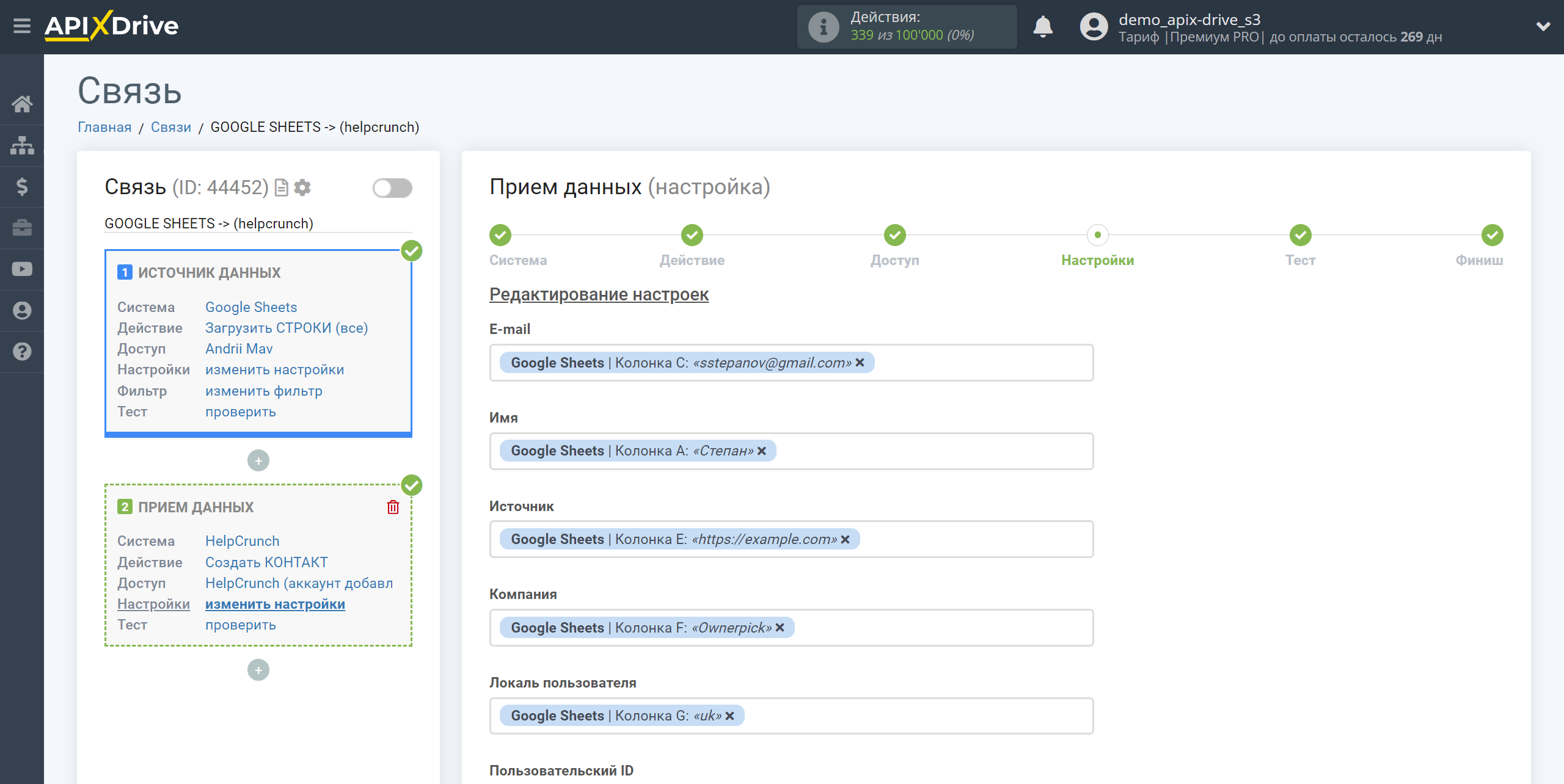The width and height of the screenshot is (1564, 784).
Task: Click the connection name GOOGLE SHEETS -> (helpcrunch) field
Action: coord(258,223)
